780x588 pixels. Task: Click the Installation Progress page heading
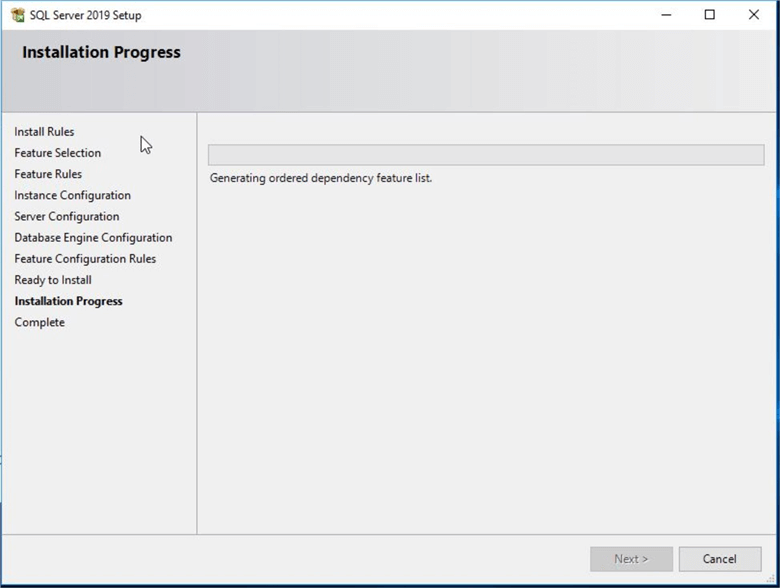(101, 52)
